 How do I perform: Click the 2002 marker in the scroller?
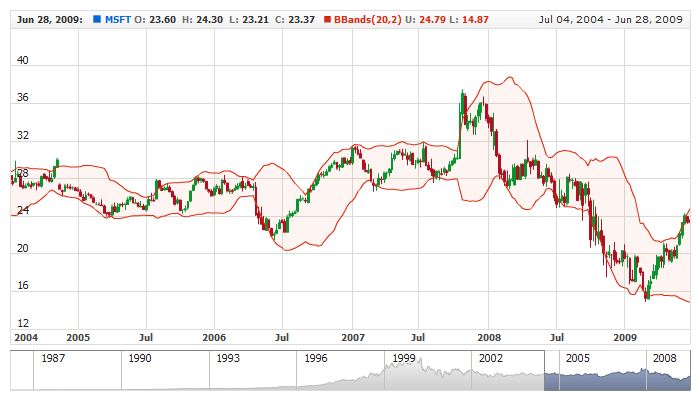click(x=492, y=357)
